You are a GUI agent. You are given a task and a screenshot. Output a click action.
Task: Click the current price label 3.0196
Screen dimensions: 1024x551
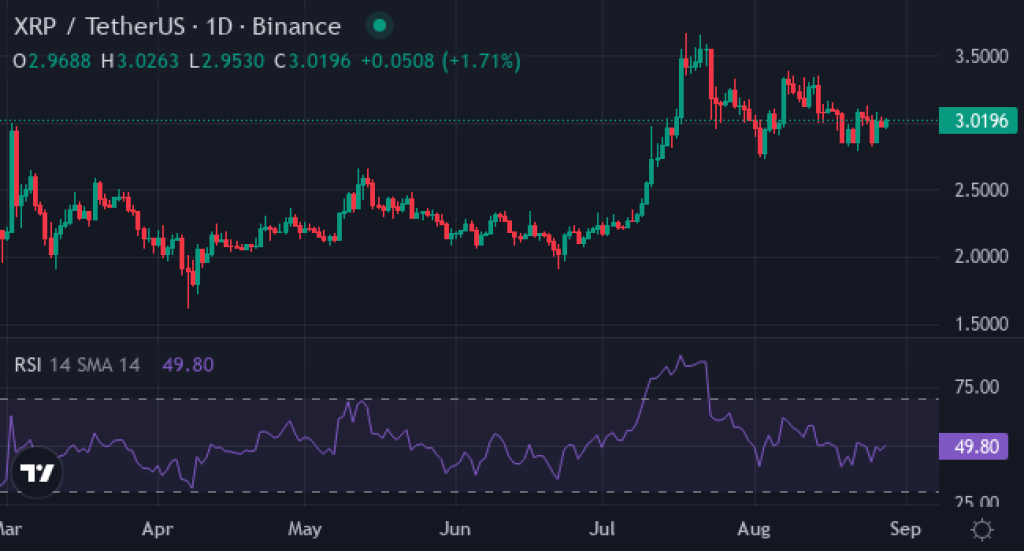click(978, 121)
